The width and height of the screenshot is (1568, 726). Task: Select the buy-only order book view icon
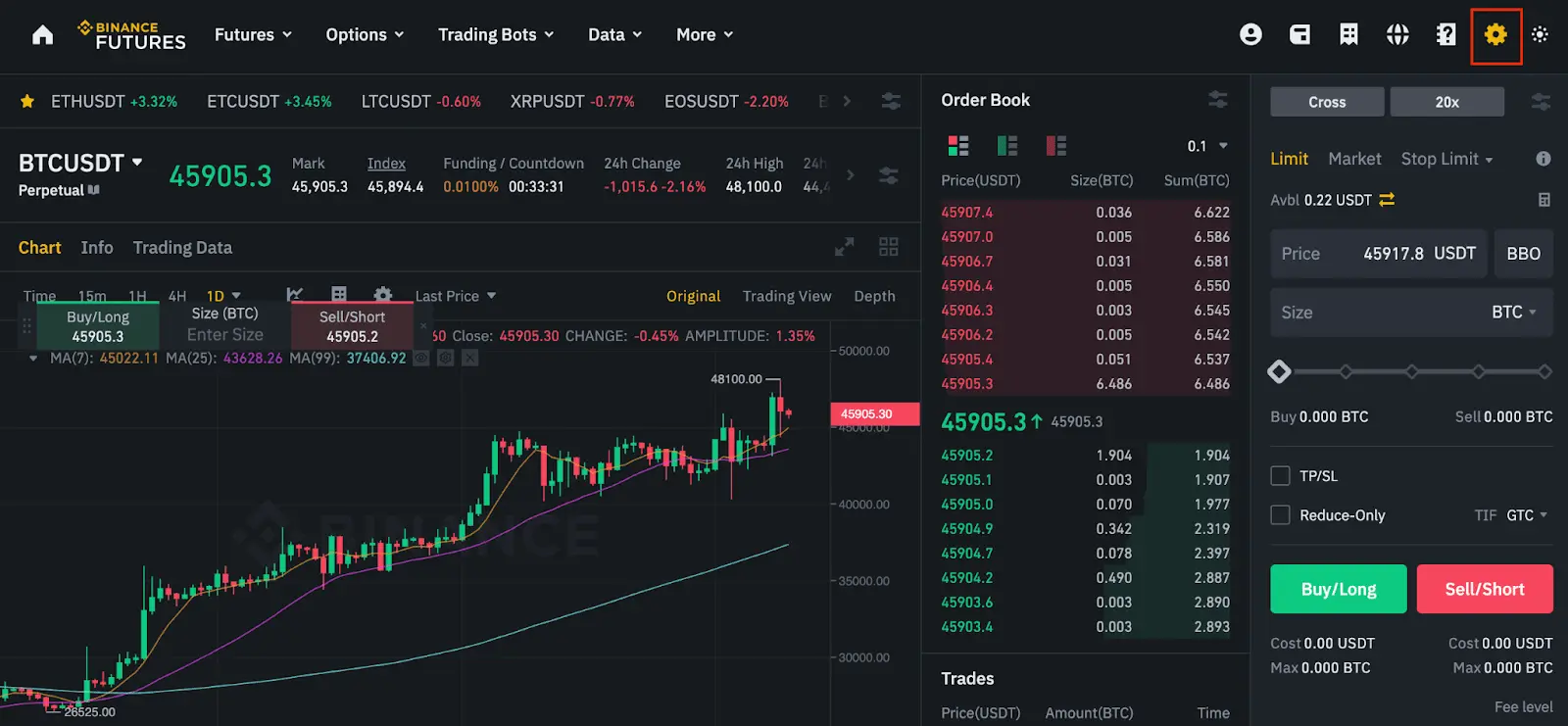(x=1007, y=145)
